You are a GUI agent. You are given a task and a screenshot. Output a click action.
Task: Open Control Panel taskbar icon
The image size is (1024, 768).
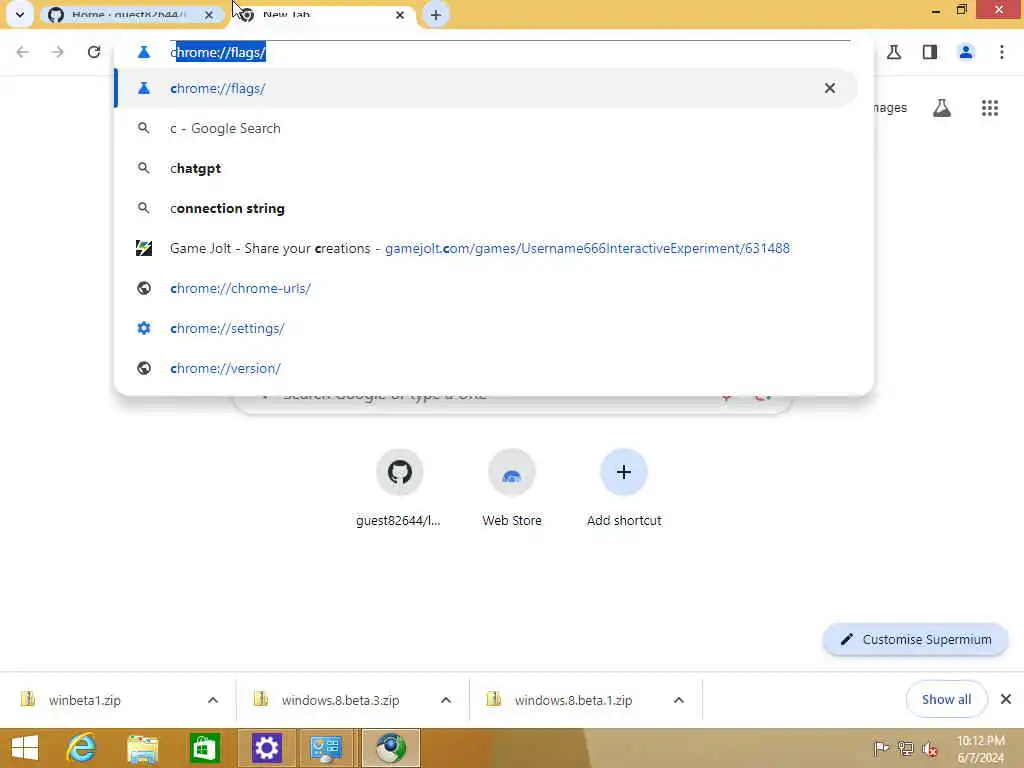point(327,748)
